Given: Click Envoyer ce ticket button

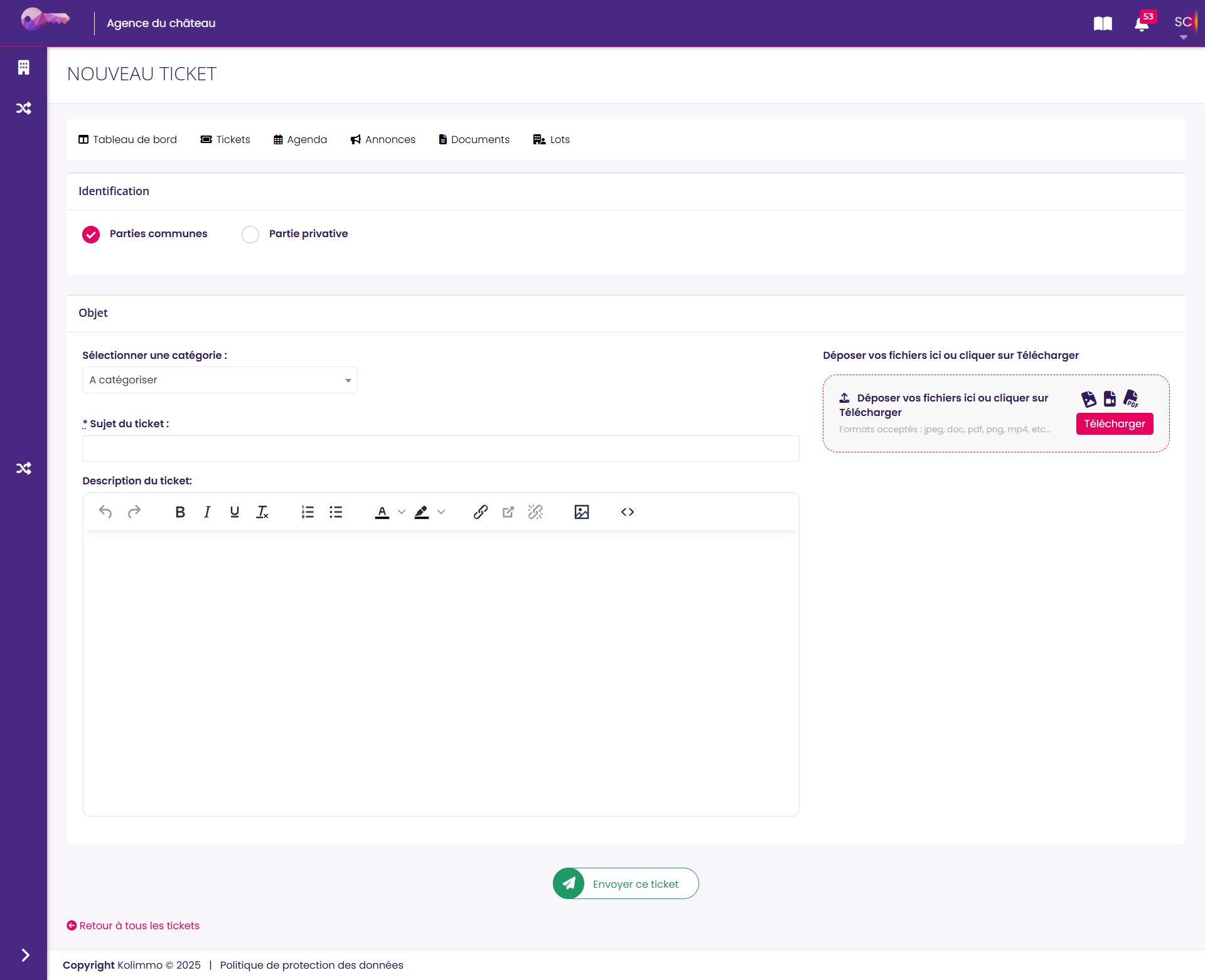Looking at the screenshot, I should pos(626,883).
